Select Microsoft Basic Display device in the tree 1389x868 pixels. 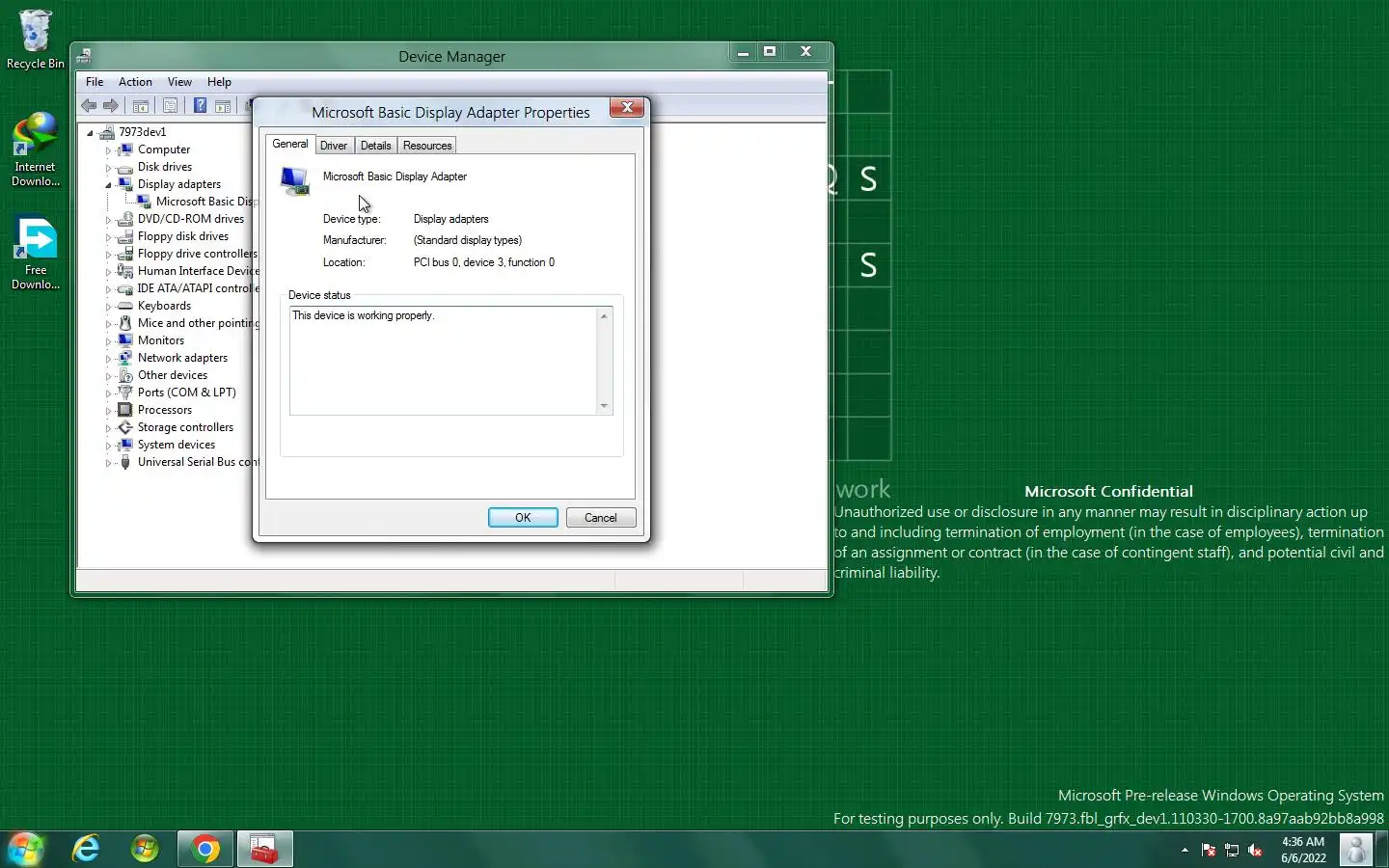tap(197, 202)
